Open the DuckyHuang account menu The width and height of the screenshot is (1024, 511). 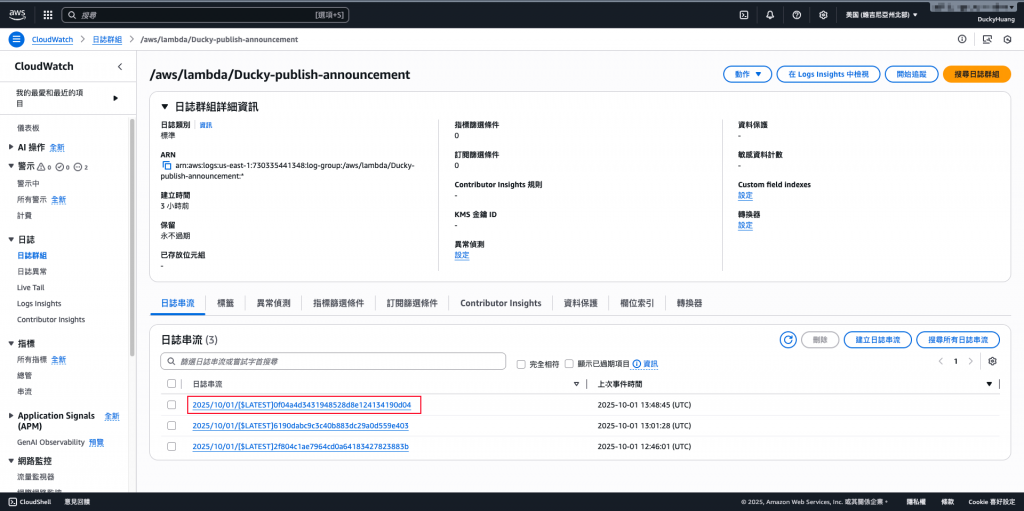[x=994, y=19]
